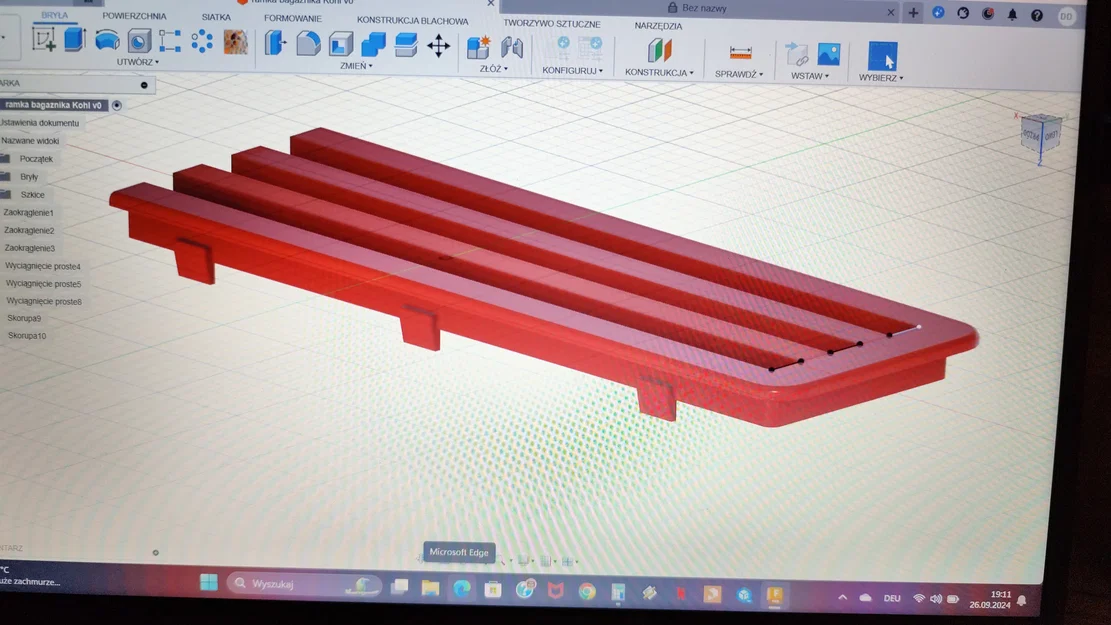Image resolution: width=1111 pixels, height=625 pixels.
Task: Select the Create Sketch tool
Action: [44, 40]
